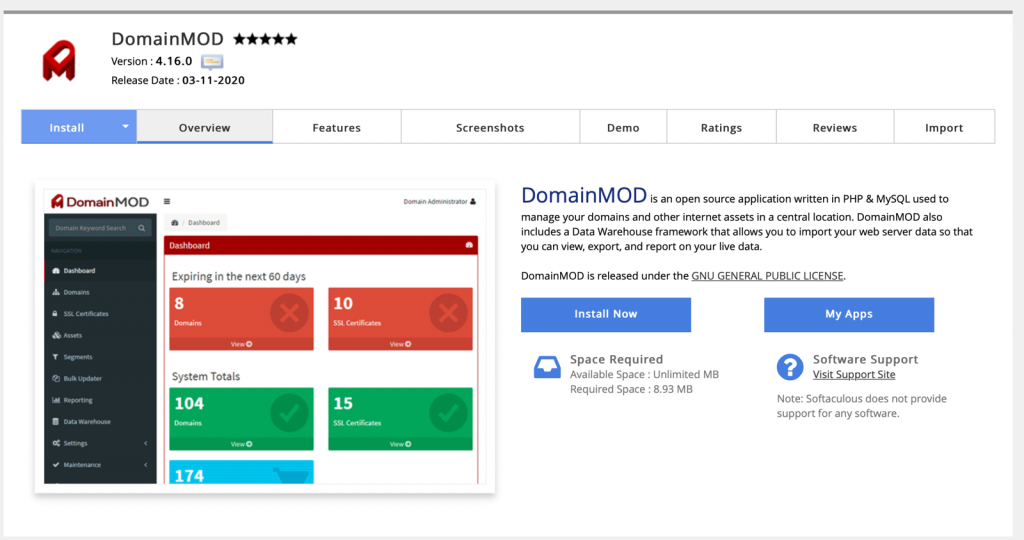This screenshot has width=1024, height=540.
Task: Open the Features tab
Action: tap(336, 127)
